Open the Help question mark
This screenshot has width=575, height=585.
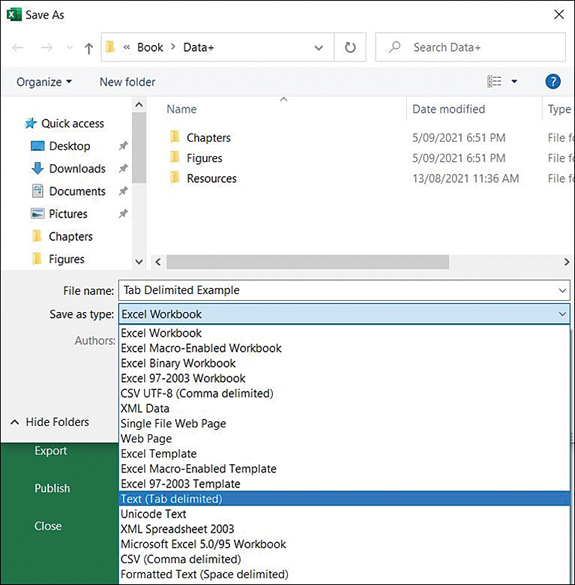pos(553,81)
